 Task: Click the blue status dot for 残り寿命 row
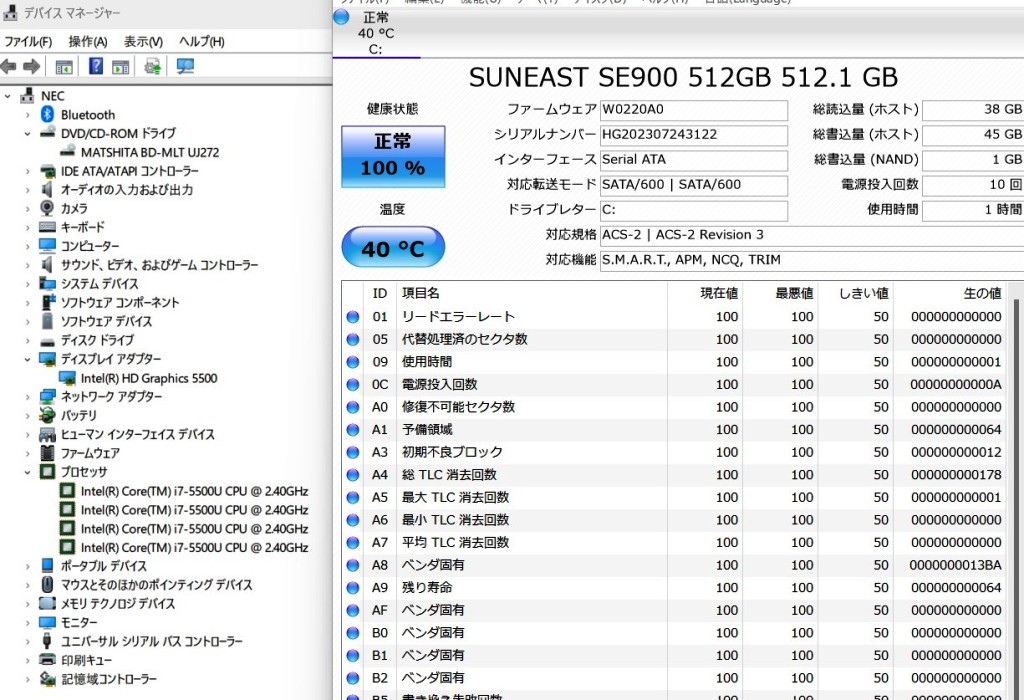click(353, 588)
